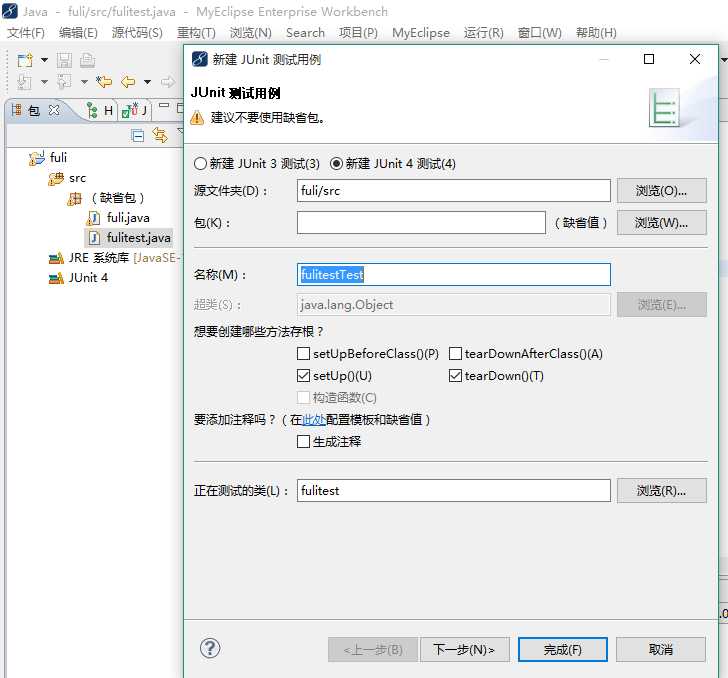Open the 运行(R) menu
728x678 pixels.
(483, 33)
